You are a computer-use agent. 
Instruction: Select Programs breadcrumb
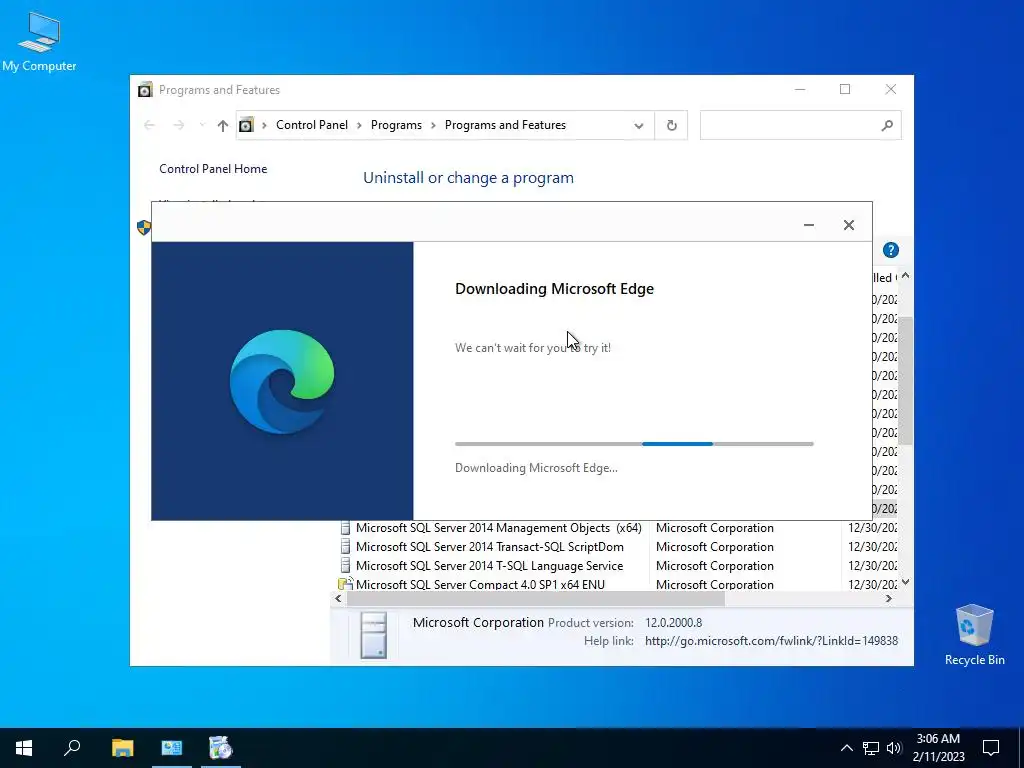point(396,125)
